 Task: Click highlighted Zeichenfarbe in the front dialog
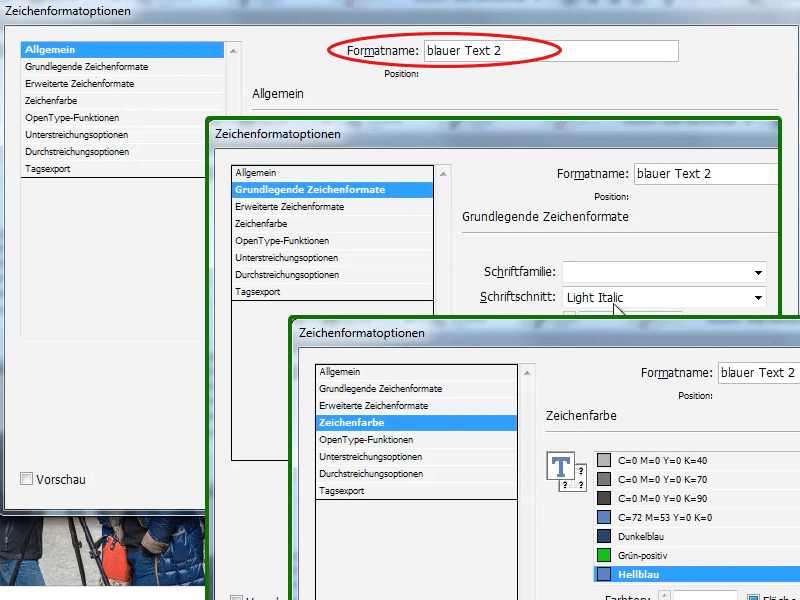pyautogui.click(x=416, y=422)
